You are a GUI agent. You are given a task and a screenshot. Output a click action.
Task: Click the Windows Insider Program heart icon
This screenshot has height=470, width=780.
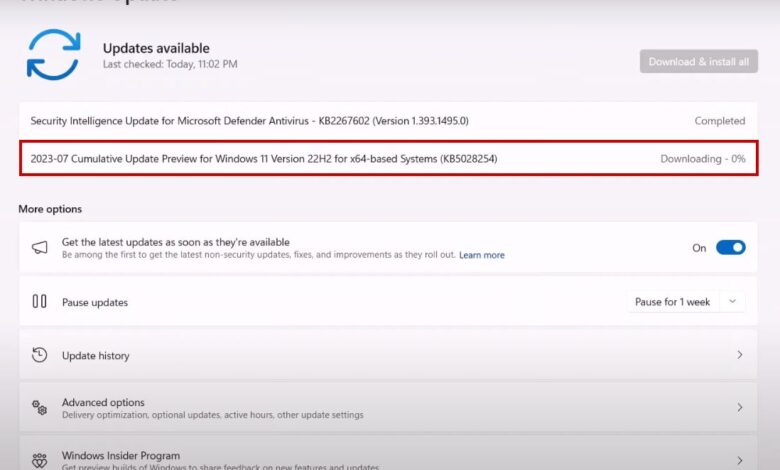39,461
